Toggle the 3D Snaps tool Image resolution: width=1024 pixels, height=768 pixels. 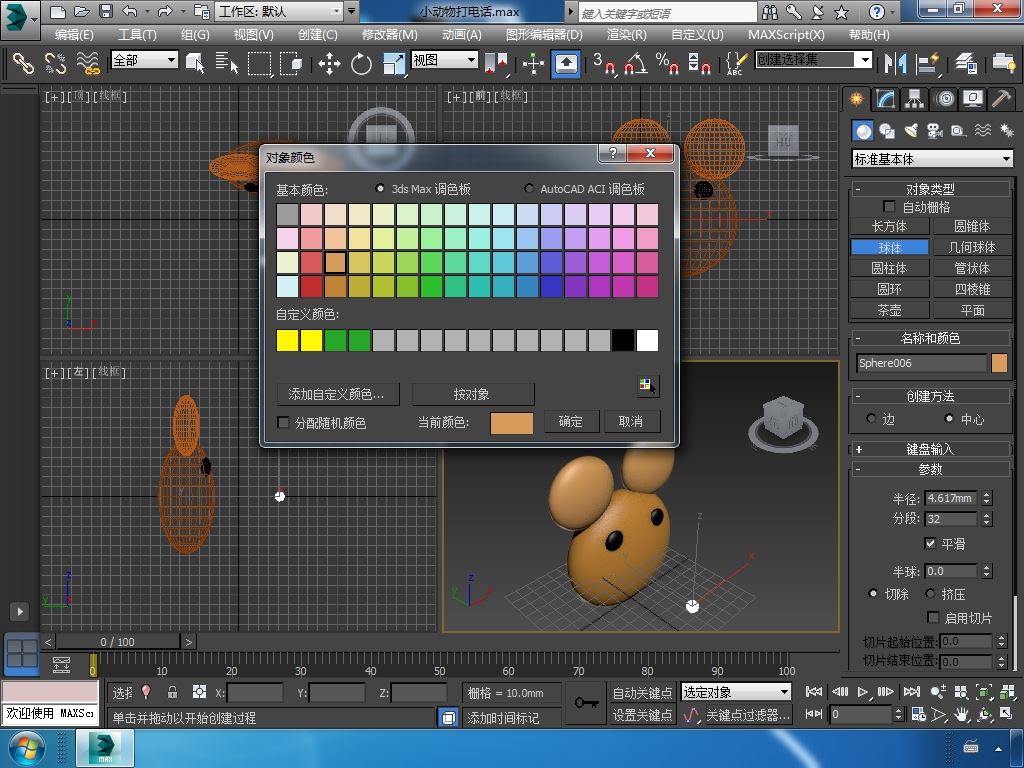(x=604, y=63)
